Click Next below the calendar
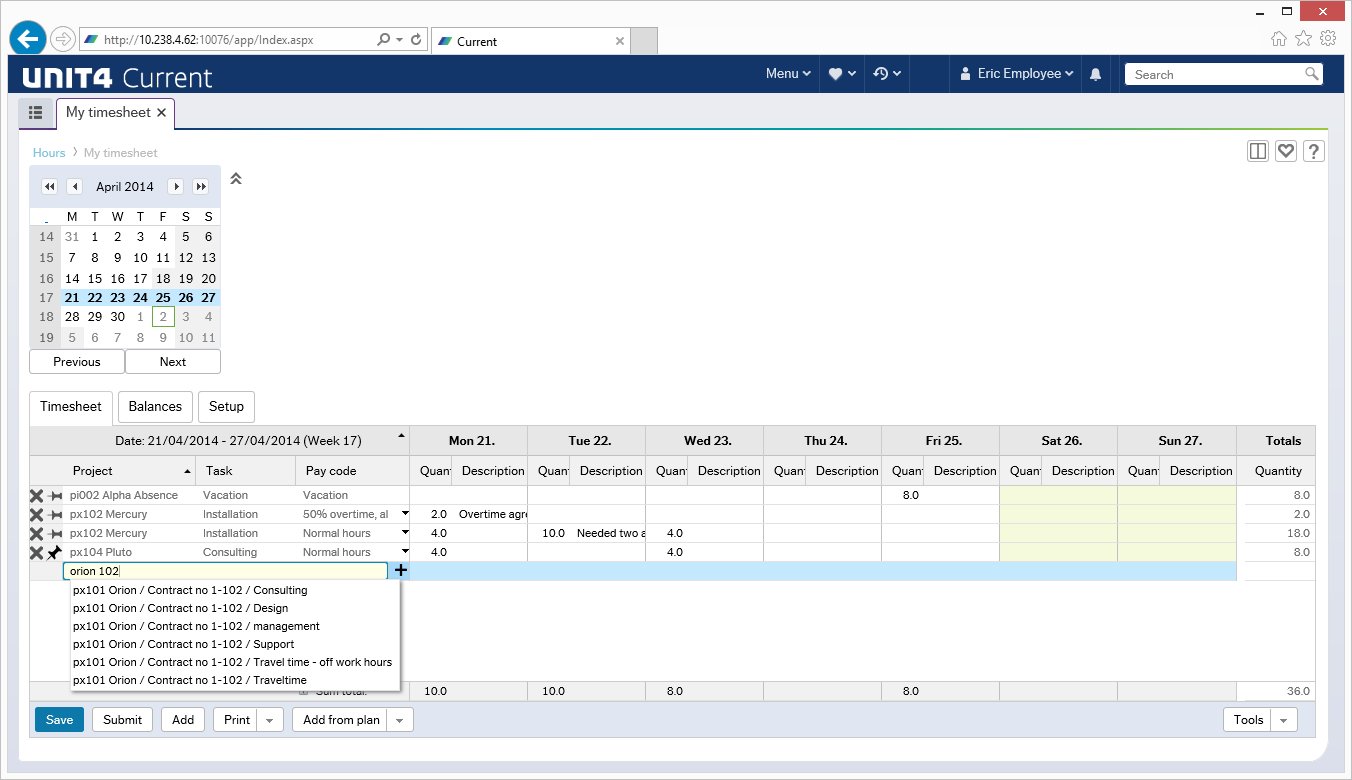The height and width of the screenshot is (780, 1352). tap(172, 361)
